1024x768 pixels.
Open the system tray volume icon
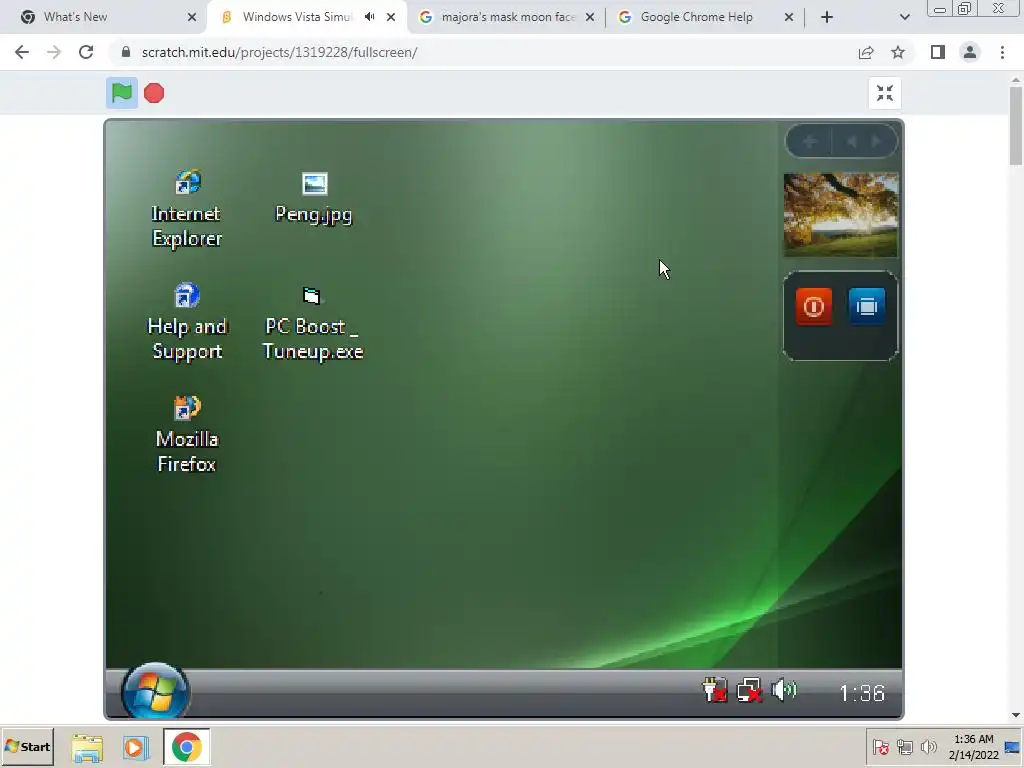pos(928,747)
